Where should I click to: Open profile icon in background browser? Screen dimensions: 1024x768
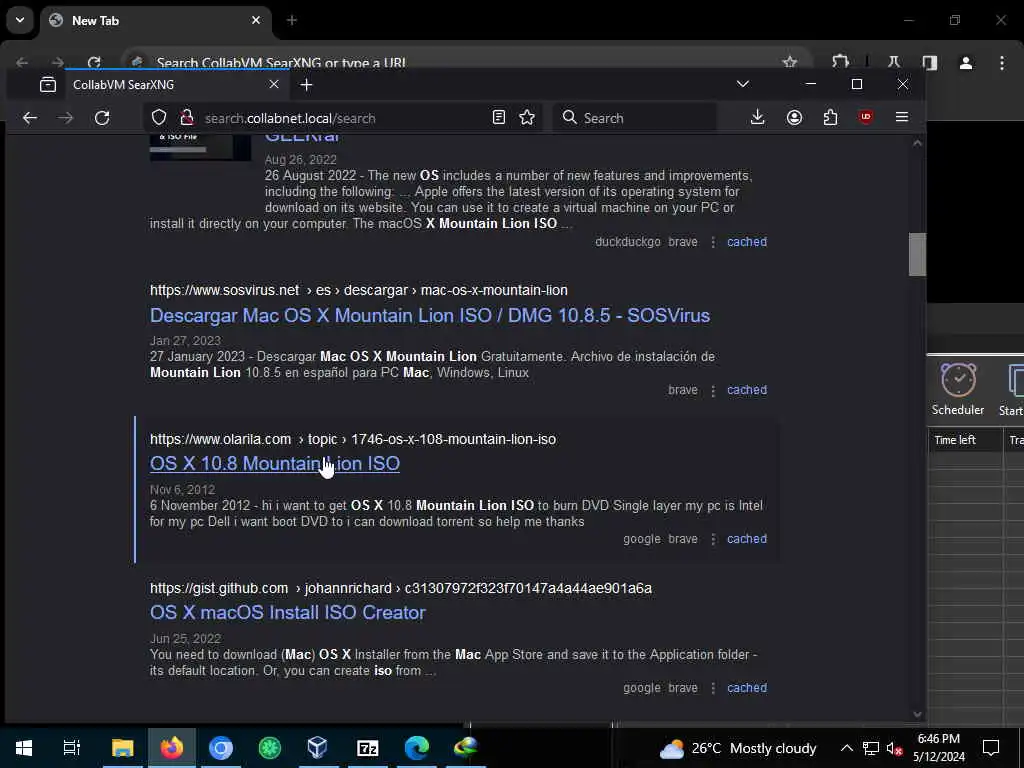click(x=966, y=63)
